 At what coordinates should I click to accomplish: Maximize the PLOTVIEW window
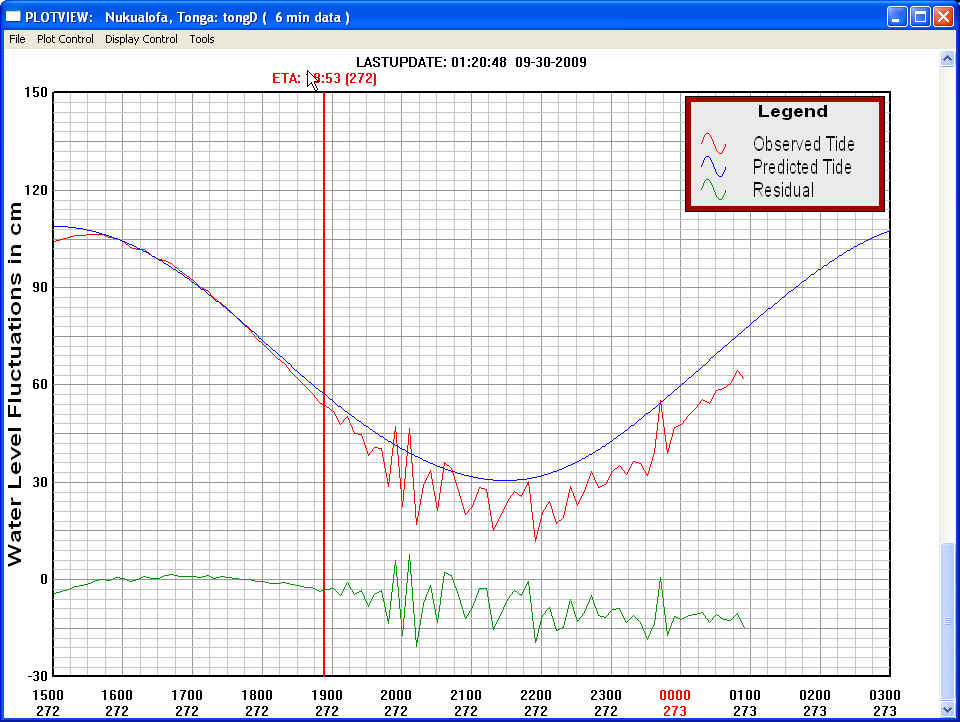pos(920,17)
